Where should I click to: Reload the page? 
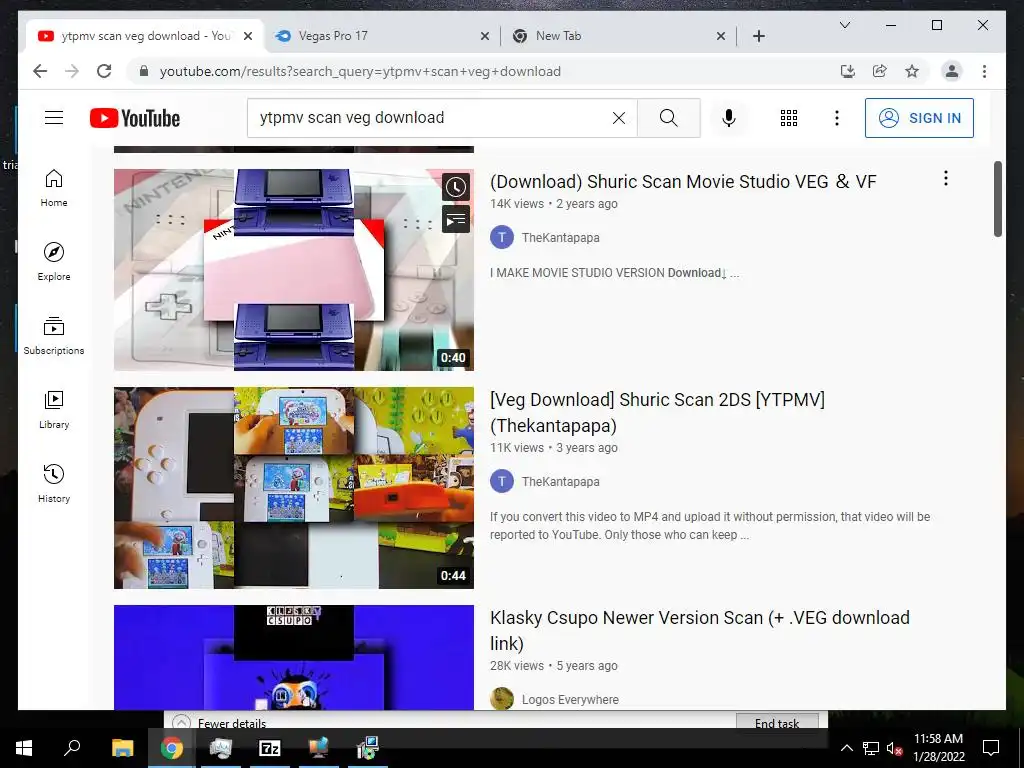(104, 71)
